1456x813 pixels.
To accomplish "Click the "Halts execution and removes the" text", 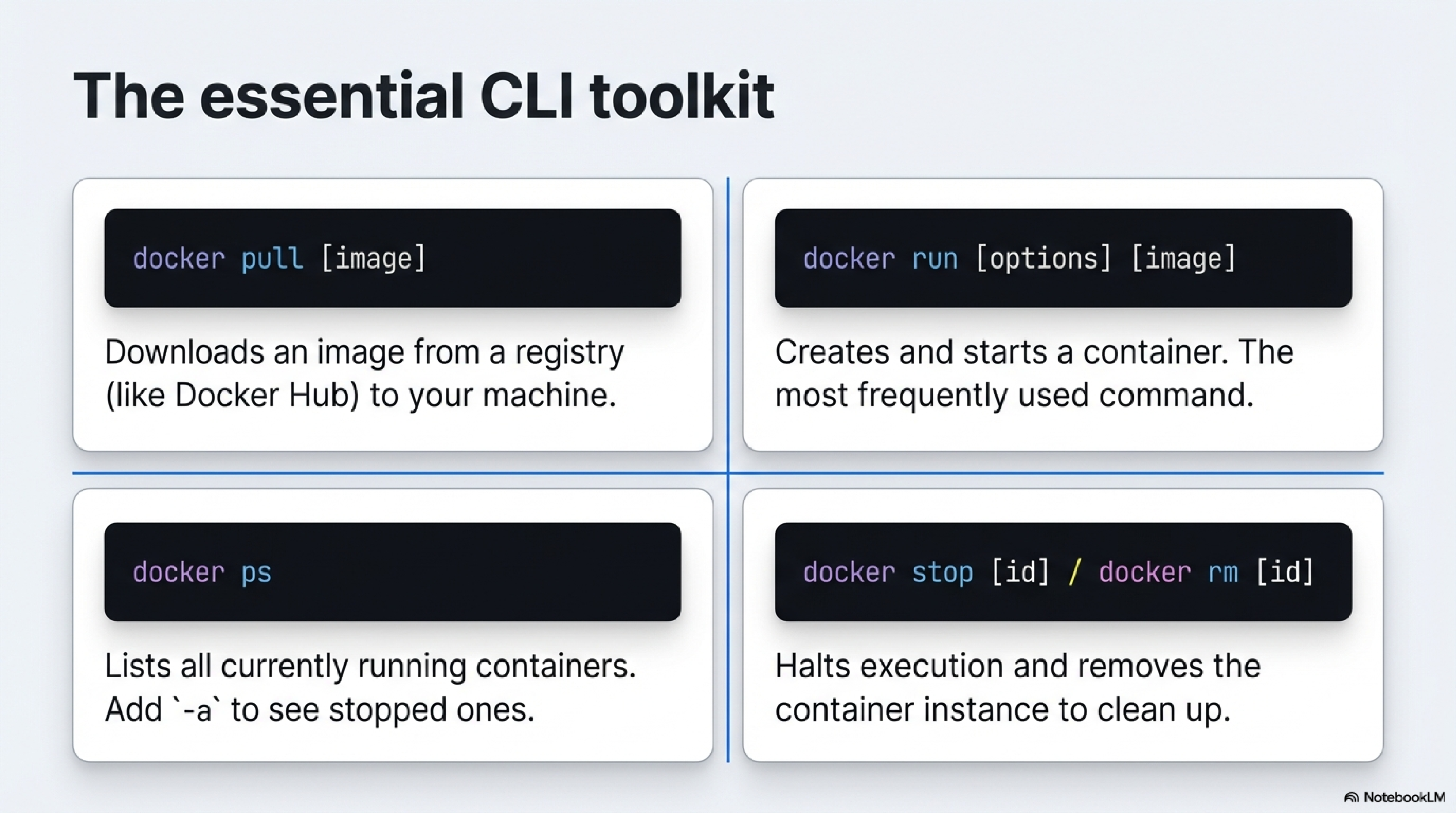I will coord(1018,667).
